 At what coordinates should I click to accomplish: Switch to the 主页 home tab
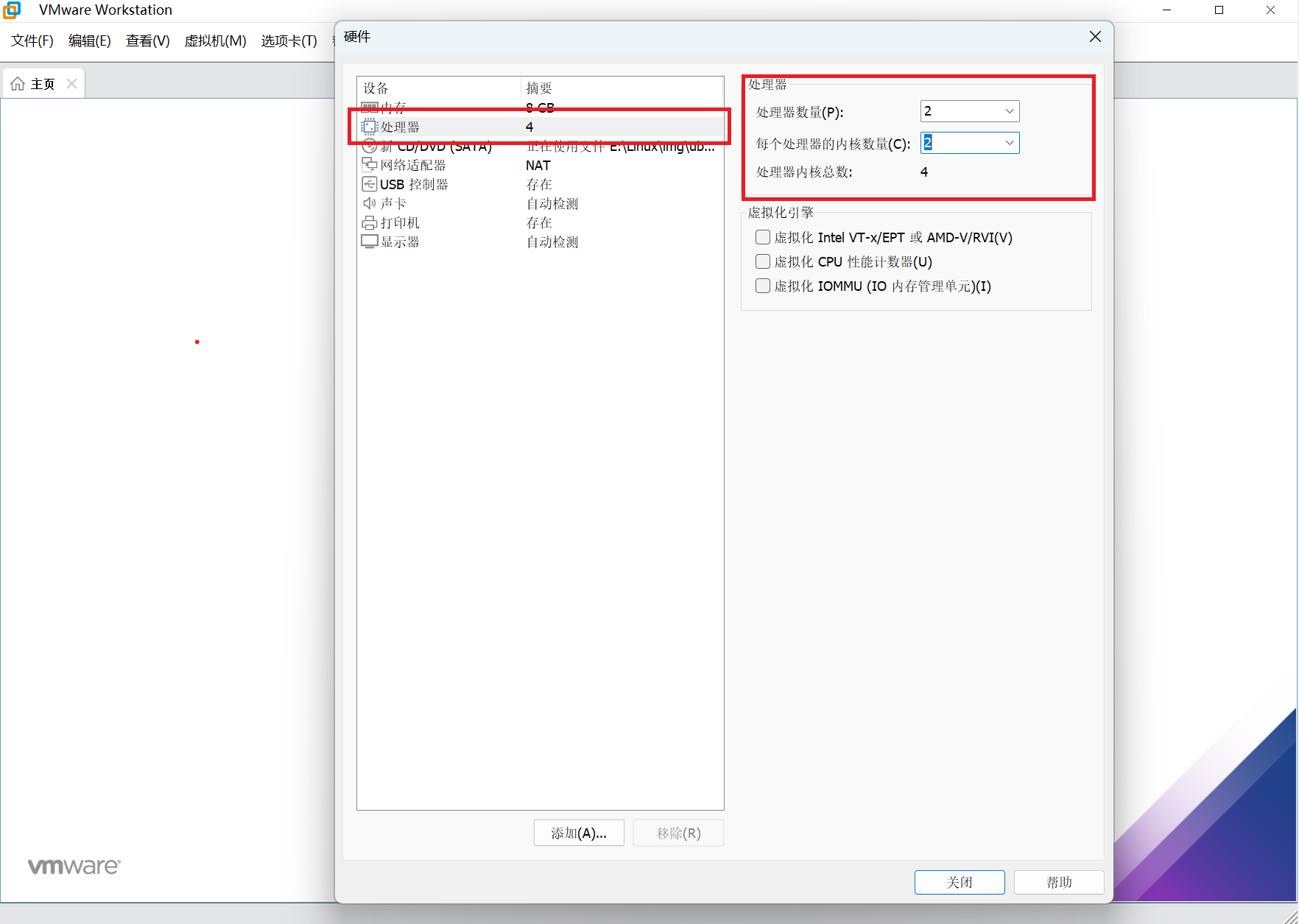pyautogui.click(x=35, y=83)
